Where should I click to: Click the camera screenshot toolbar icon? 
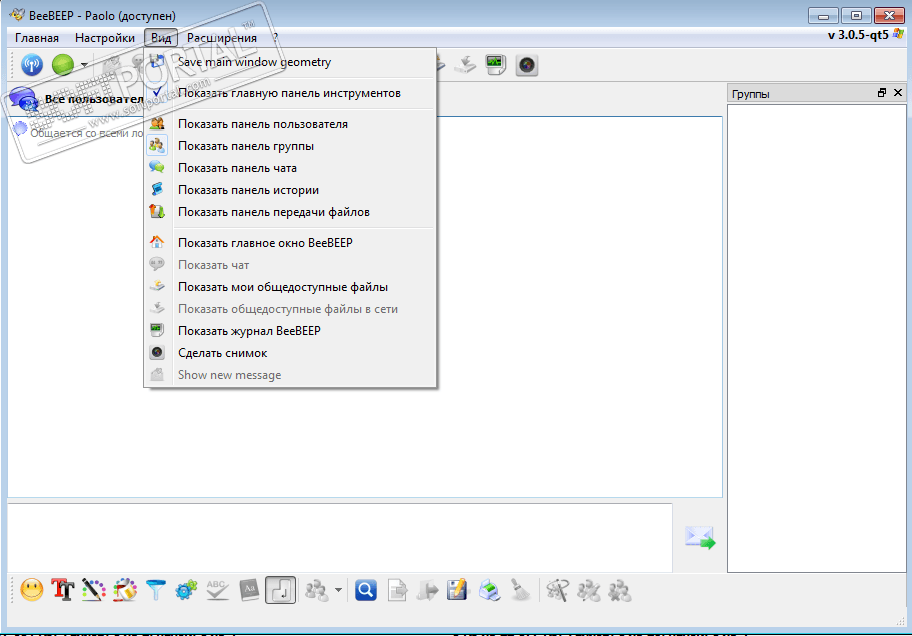pos(527,65)
